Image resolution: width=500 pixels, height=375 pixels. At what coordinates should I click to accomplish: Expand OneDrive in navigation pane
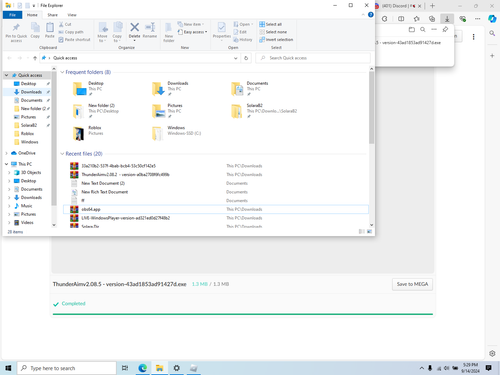[6, 153]
